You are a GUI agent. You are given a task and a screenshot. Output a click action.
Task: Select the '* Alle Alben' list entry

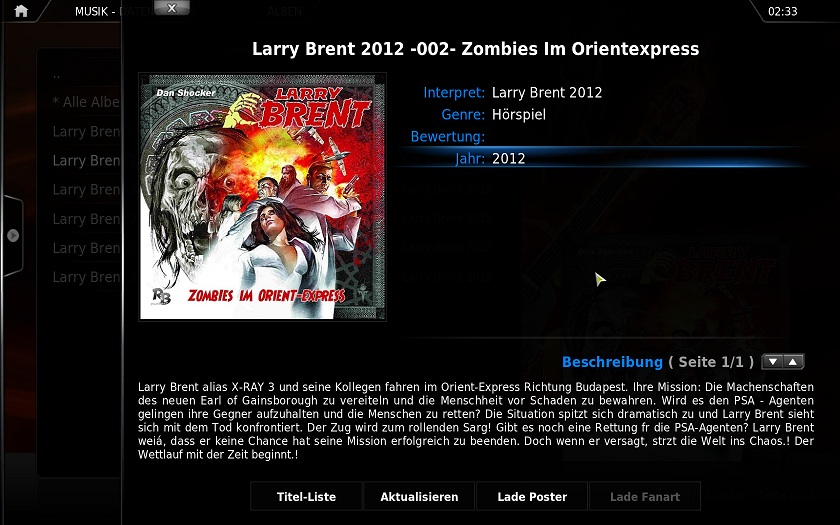[86, 102]
